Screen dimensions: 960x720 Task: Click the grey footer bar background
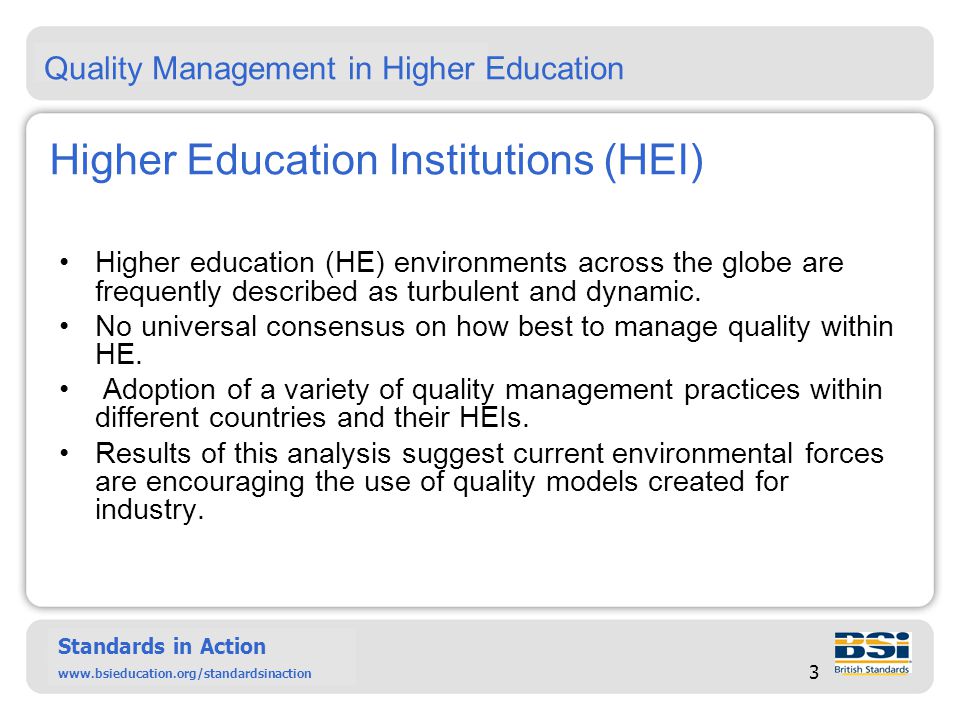[551, 656]
